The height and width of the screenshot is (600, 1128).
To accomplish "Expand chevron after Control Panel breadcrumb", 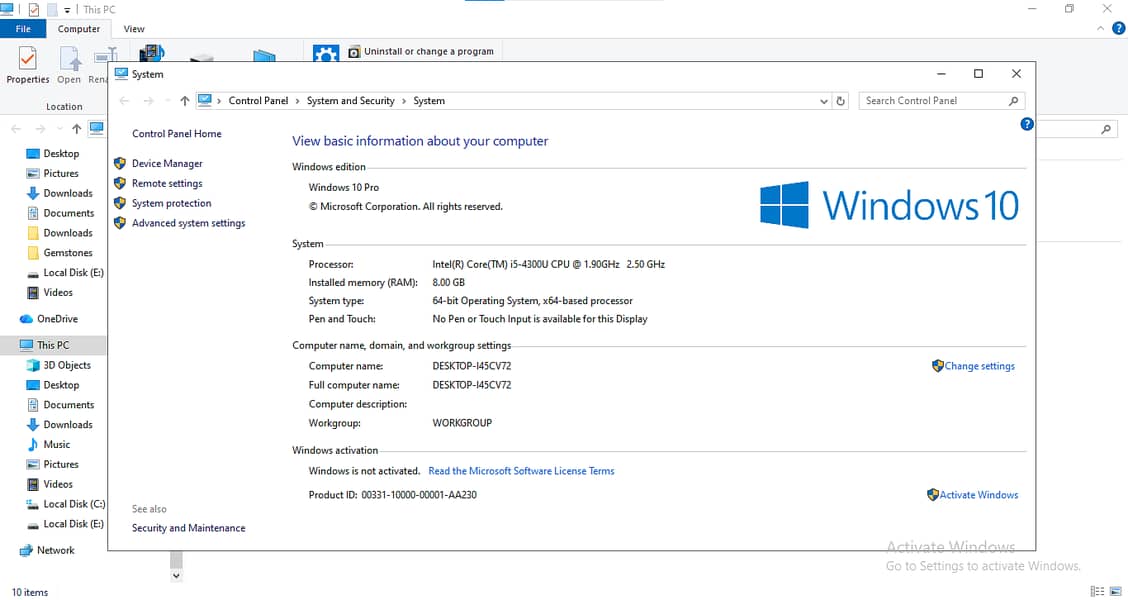I will click(x=297, y=101).
